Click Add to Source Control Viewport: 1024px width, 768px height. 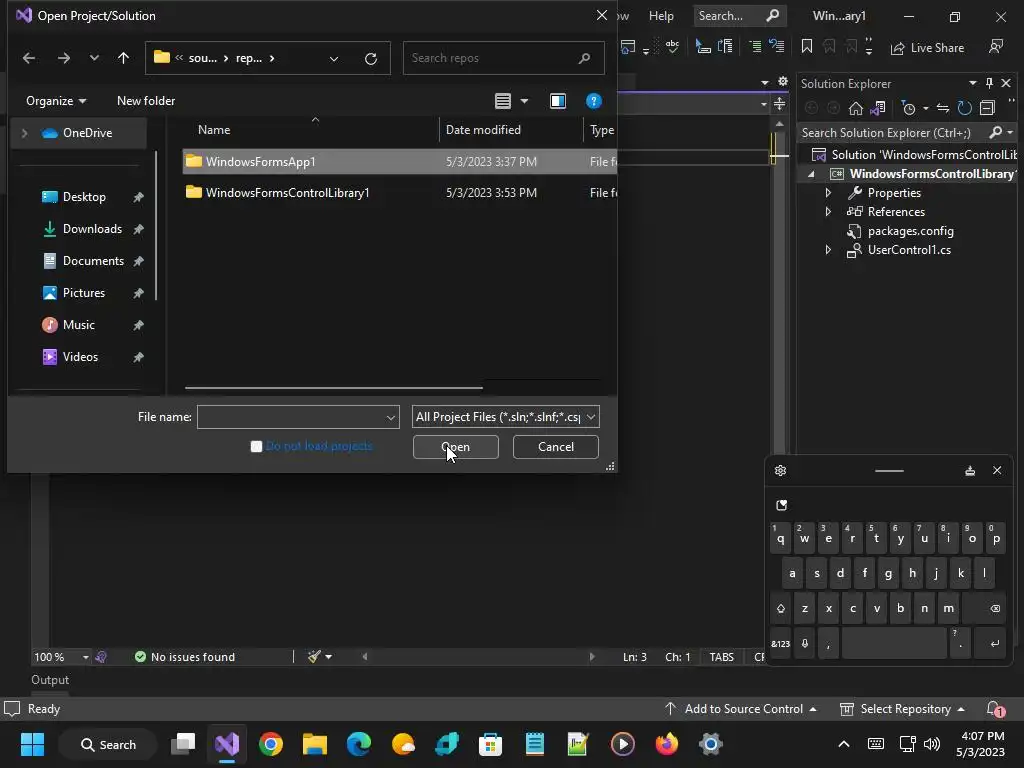(x=741, y=709)
